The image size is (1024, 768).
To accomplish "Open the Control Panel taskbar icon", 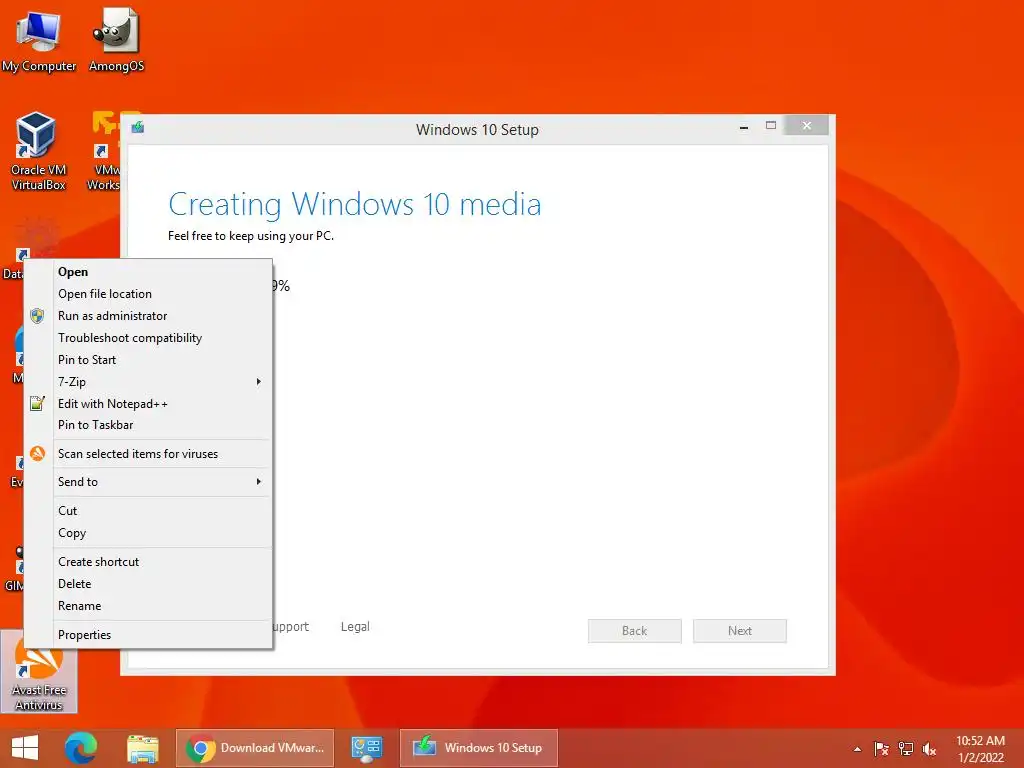I will [x=366, y=748].
